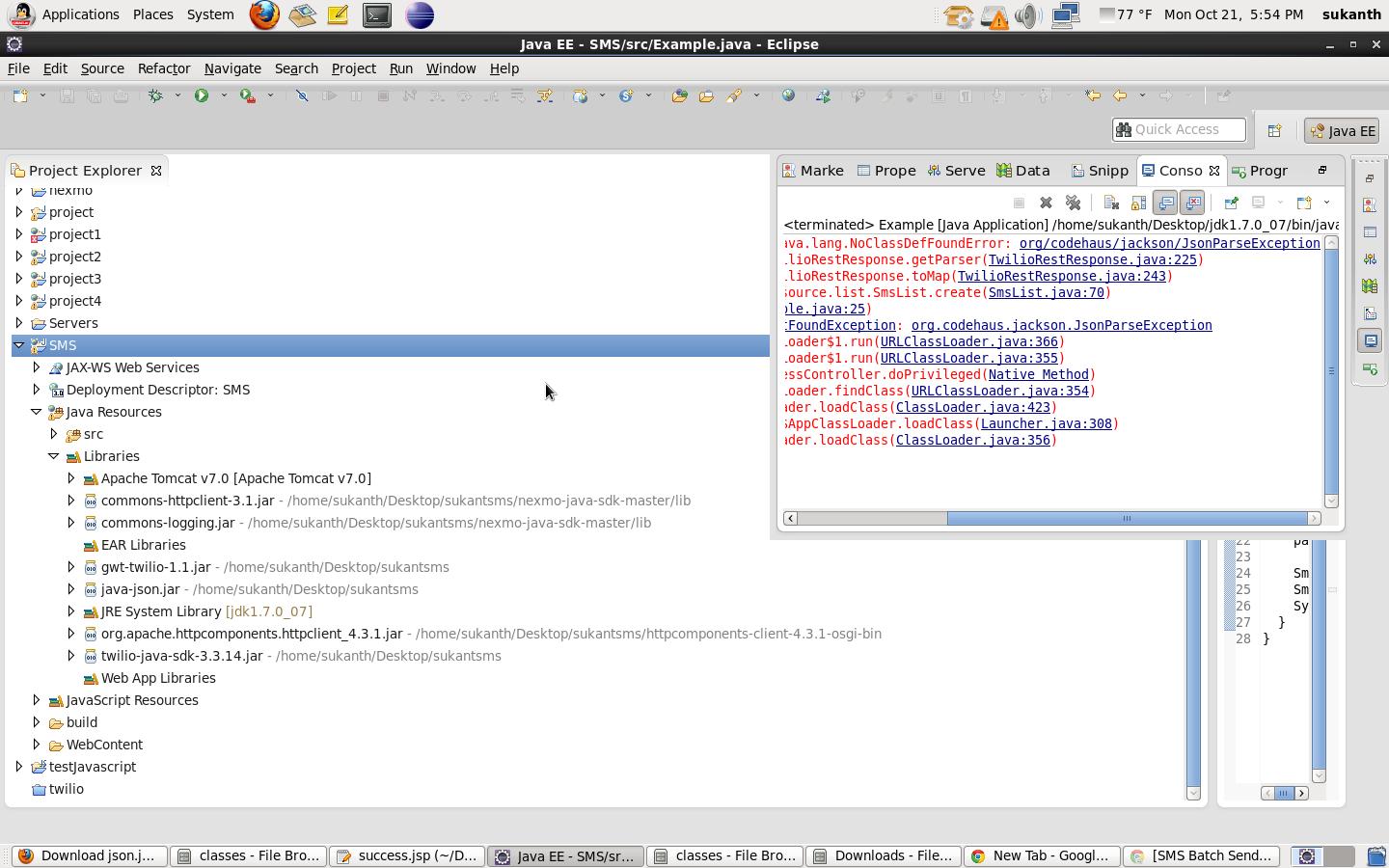Click the Pin Console icon
The width and height of the screenshot is (1389, 868).
click(1231, 203)
